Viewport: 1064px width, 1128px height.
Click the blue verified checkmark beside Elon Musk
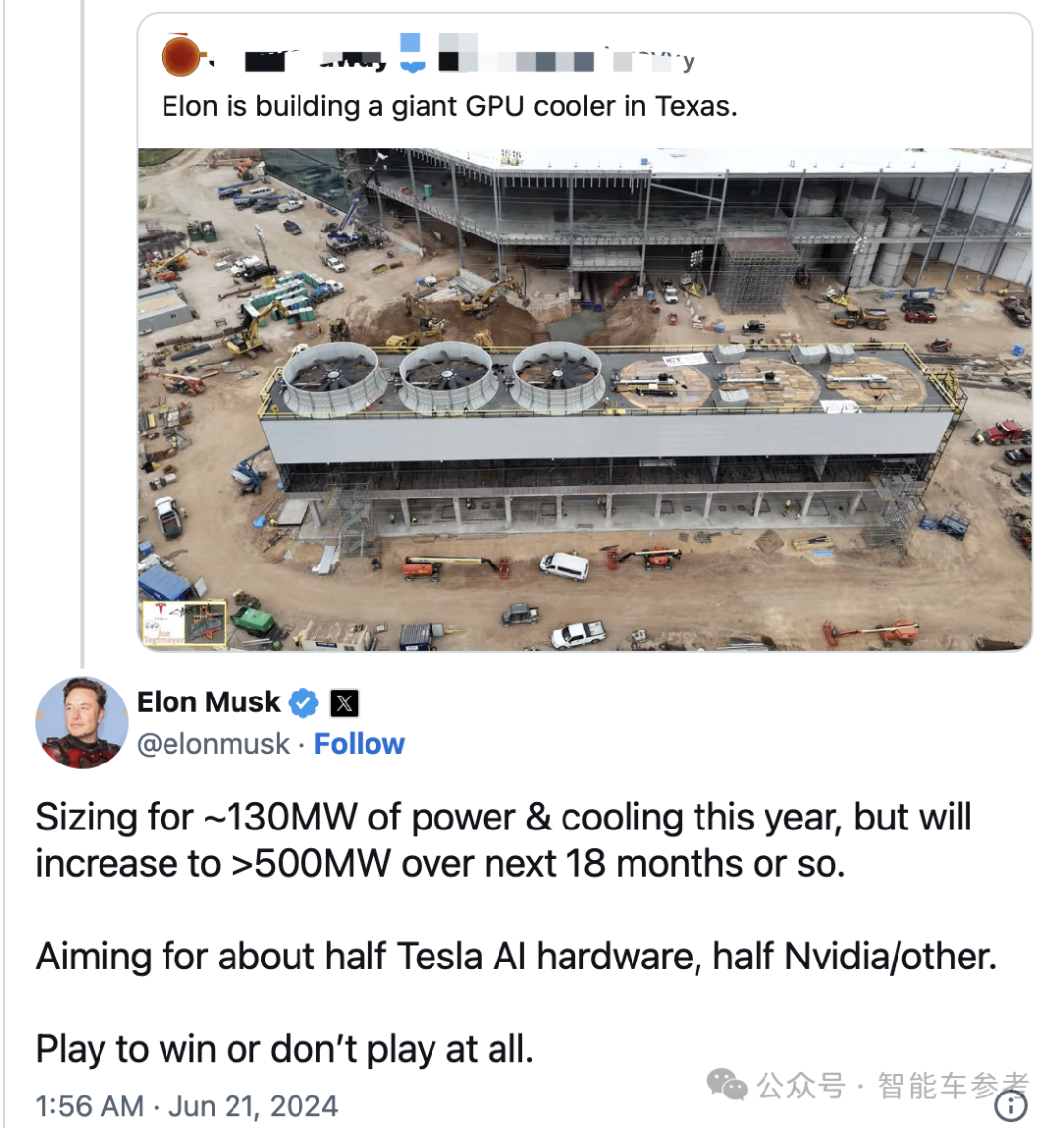[304, 703]
